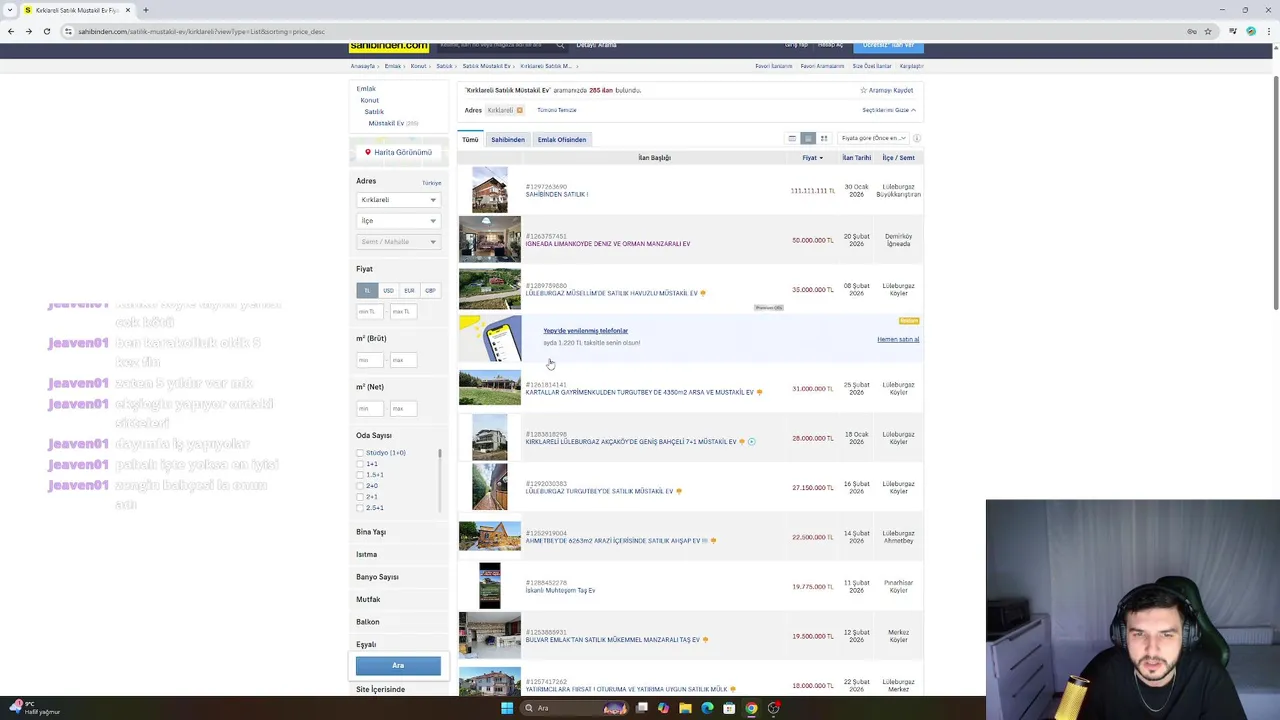Click the max field under m² (Brüt)
This screenshot has height=720, width=1280.
403,360
